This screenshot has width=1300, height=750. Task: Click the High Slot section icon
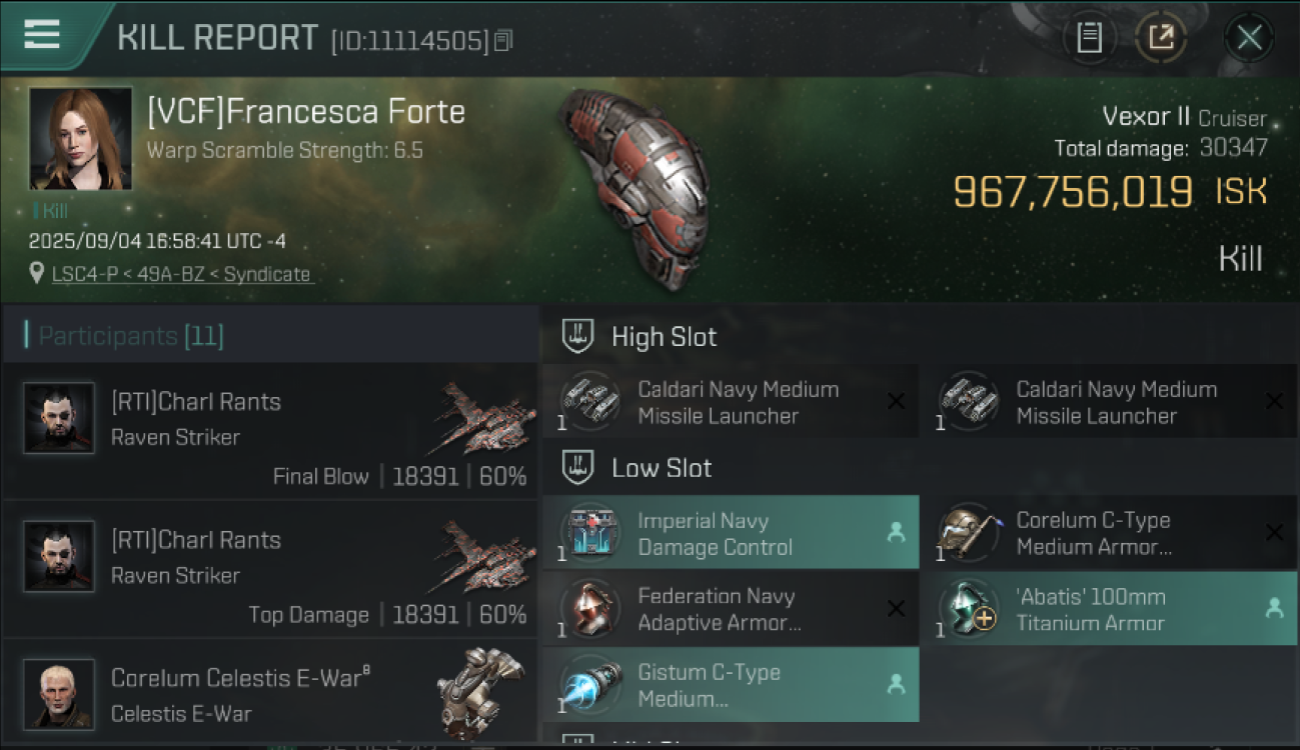point(577,336)
